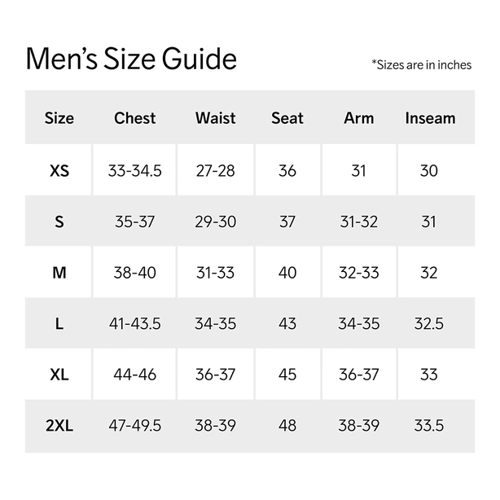Click the Size column header
Image resolution: width=500 pixels, height=500 pixels.
(59, 118)
